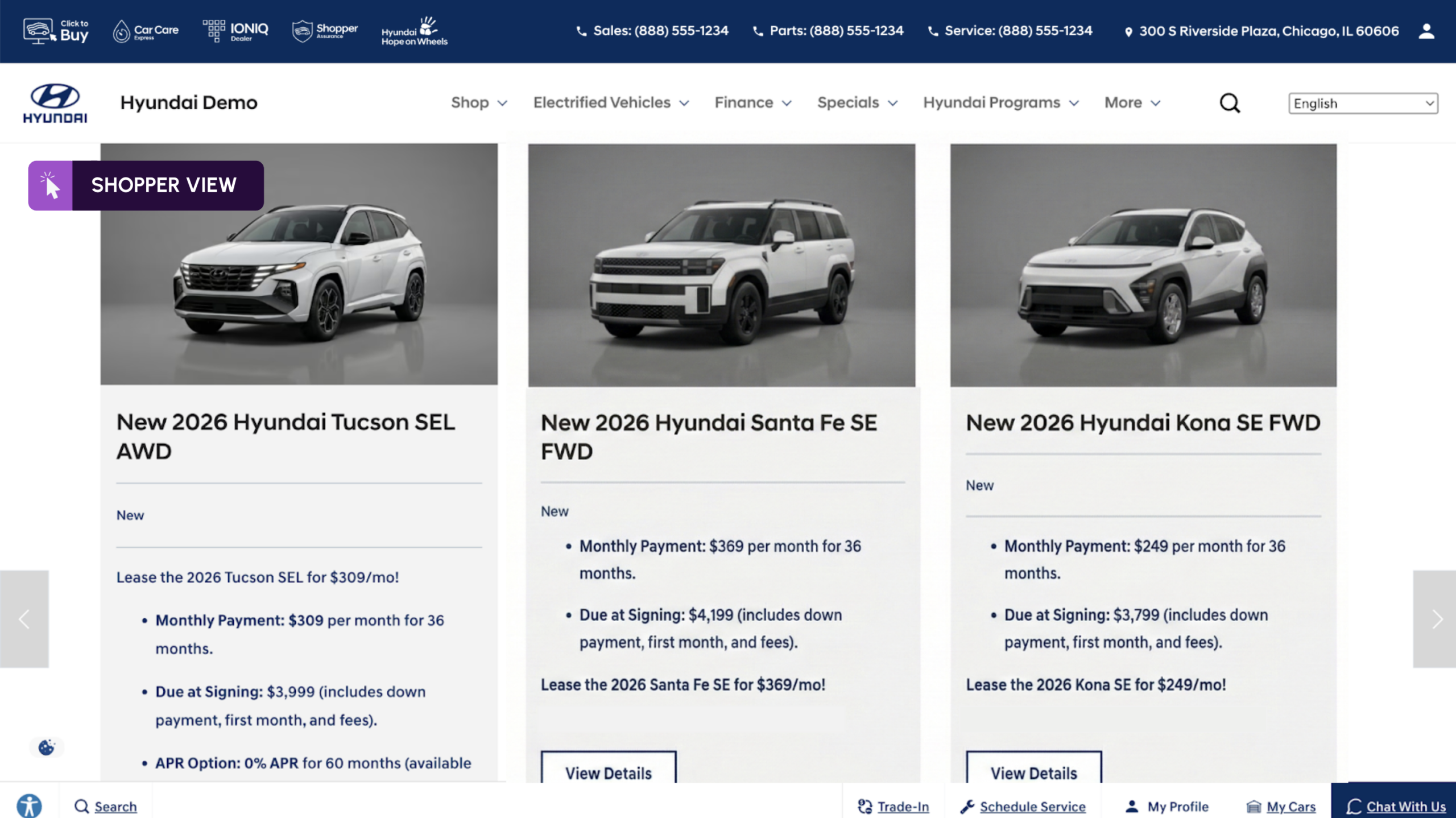Click the Santa Fe SE vehicle image
The height and width of the screenshot is (818, 1456).
[722, 265]
